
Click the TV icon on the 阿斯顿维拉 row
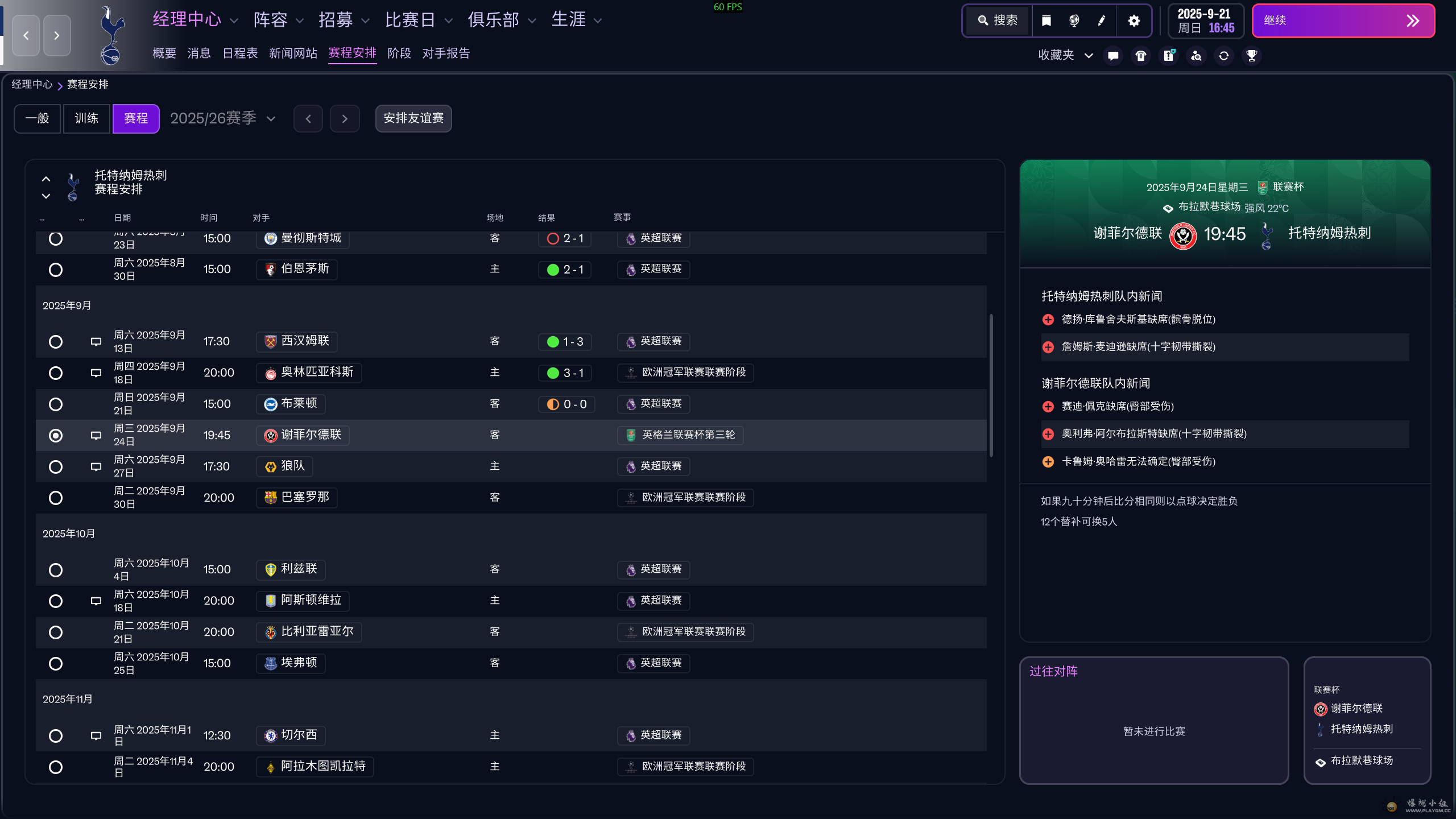tap(96, 601)
